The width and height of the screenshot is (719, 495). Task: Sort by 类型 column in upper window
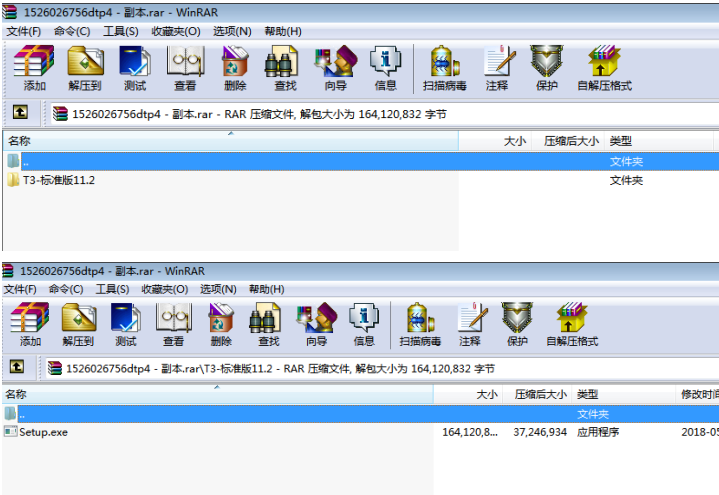pyautogui.click(x=659, y=141)
